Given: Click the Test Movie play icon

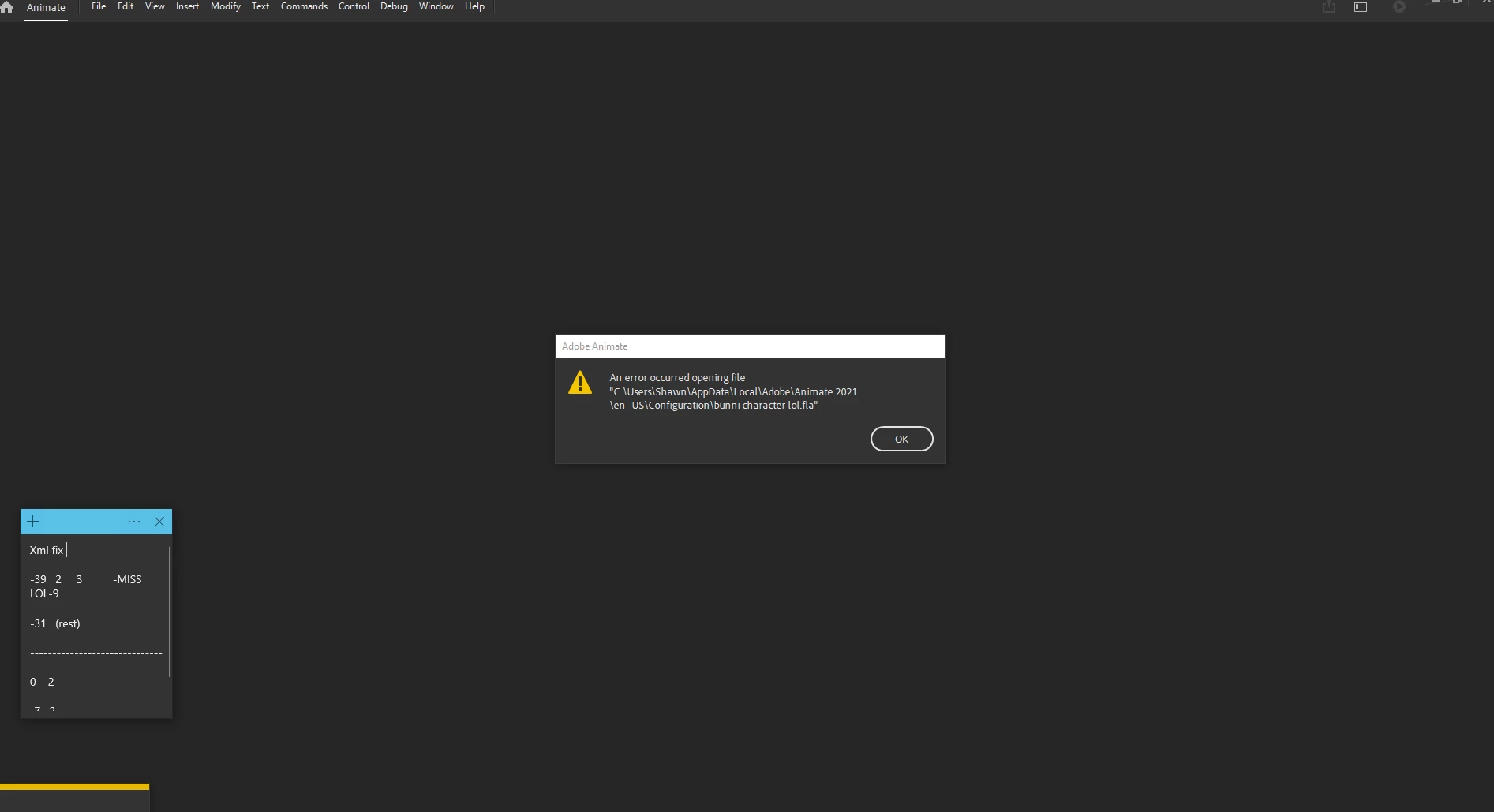Looking at the screenshot, I should 1399,7.
